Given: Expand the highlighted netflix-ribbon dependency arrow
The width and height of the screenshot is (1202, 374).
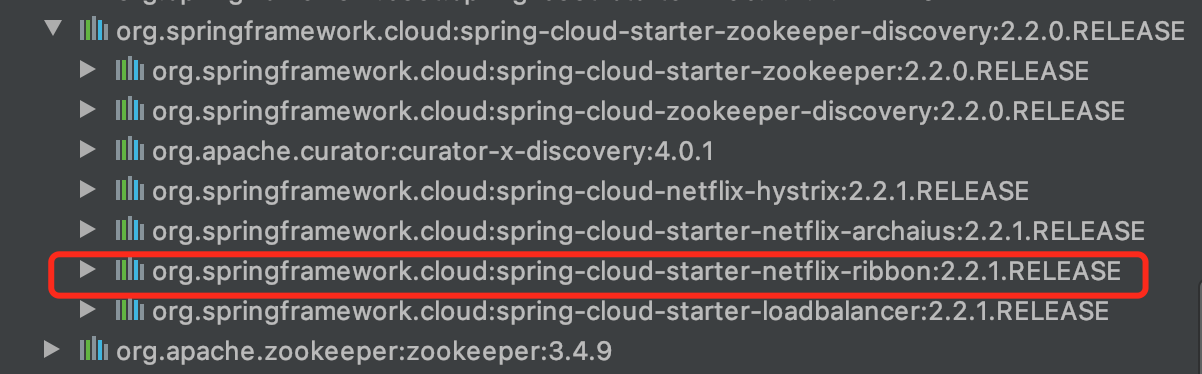Looking at the screenshot, I should pos(88,271).
